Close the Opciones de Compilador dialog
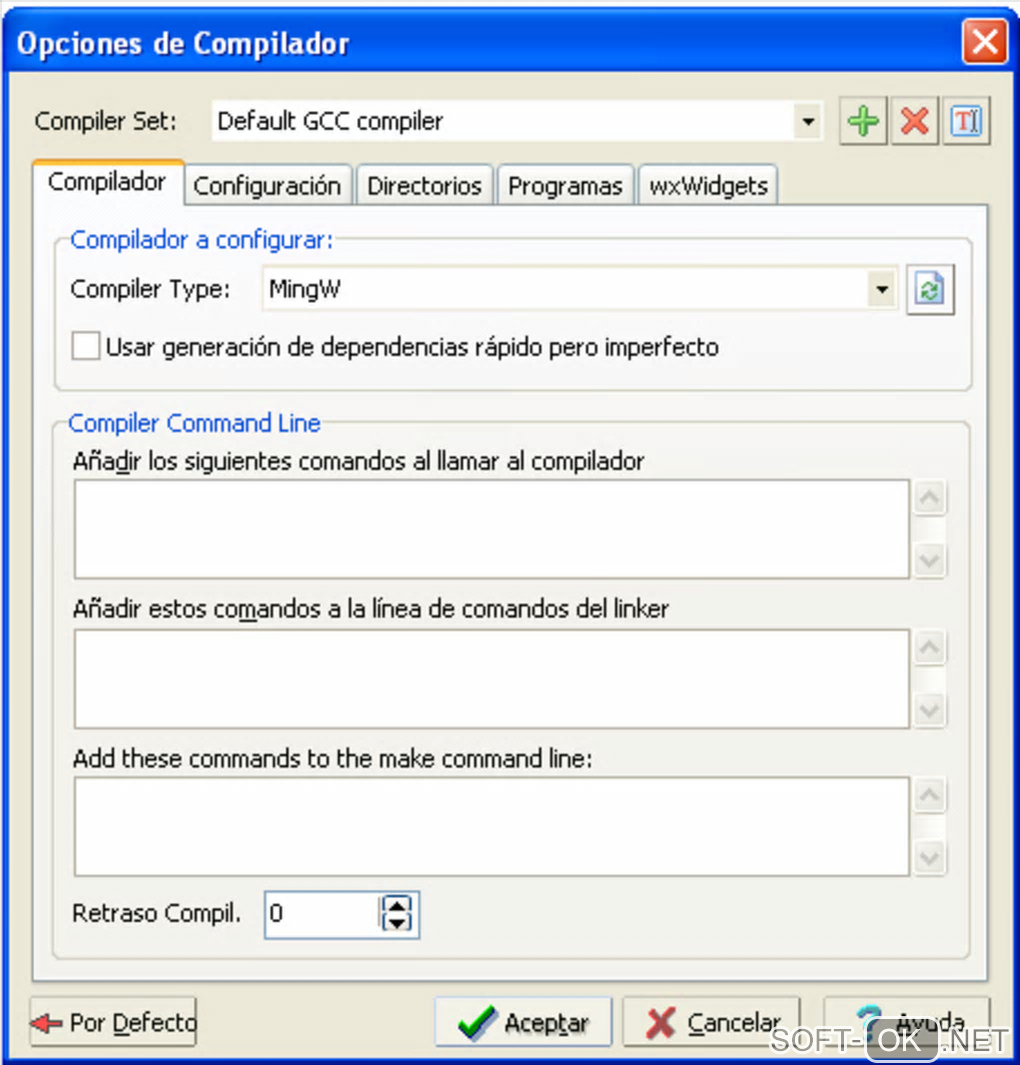 pos(985,42)
